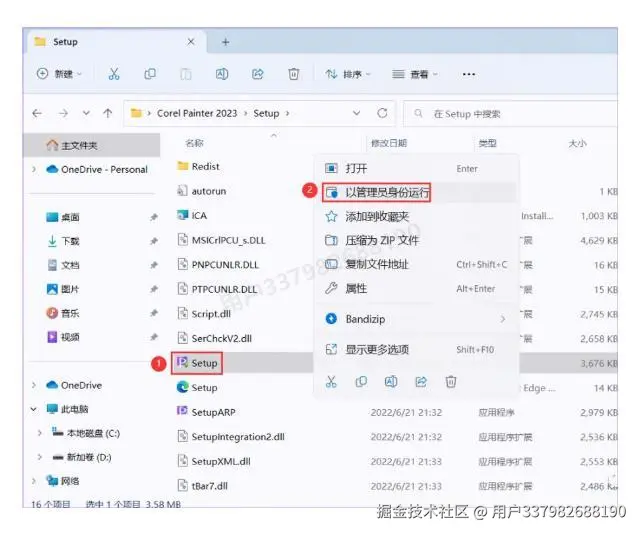This screenshot has width=641, height=535.
Task: Collapse the 此电脑 node
Action: click(x=34, y=409)
